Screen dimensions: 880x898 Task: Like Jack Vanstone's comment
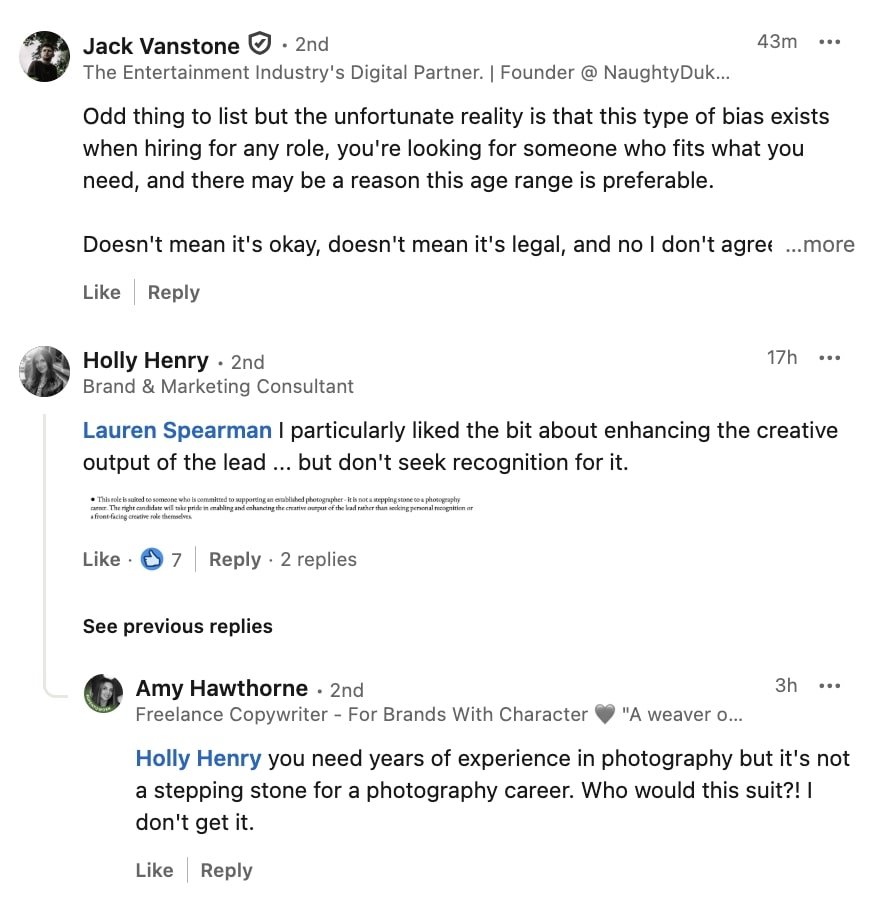[x=100, y=292]
